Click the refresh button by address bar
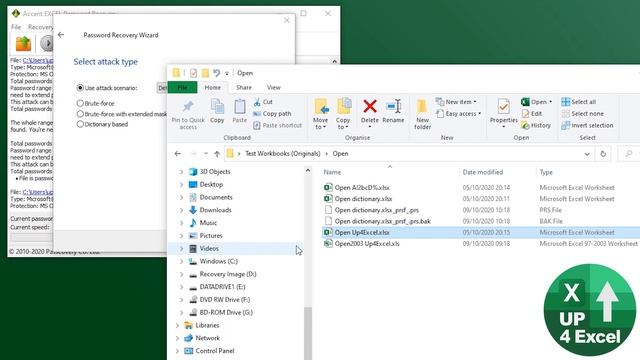640x360 pixels. pyautogui.click(x=603, y=154)
